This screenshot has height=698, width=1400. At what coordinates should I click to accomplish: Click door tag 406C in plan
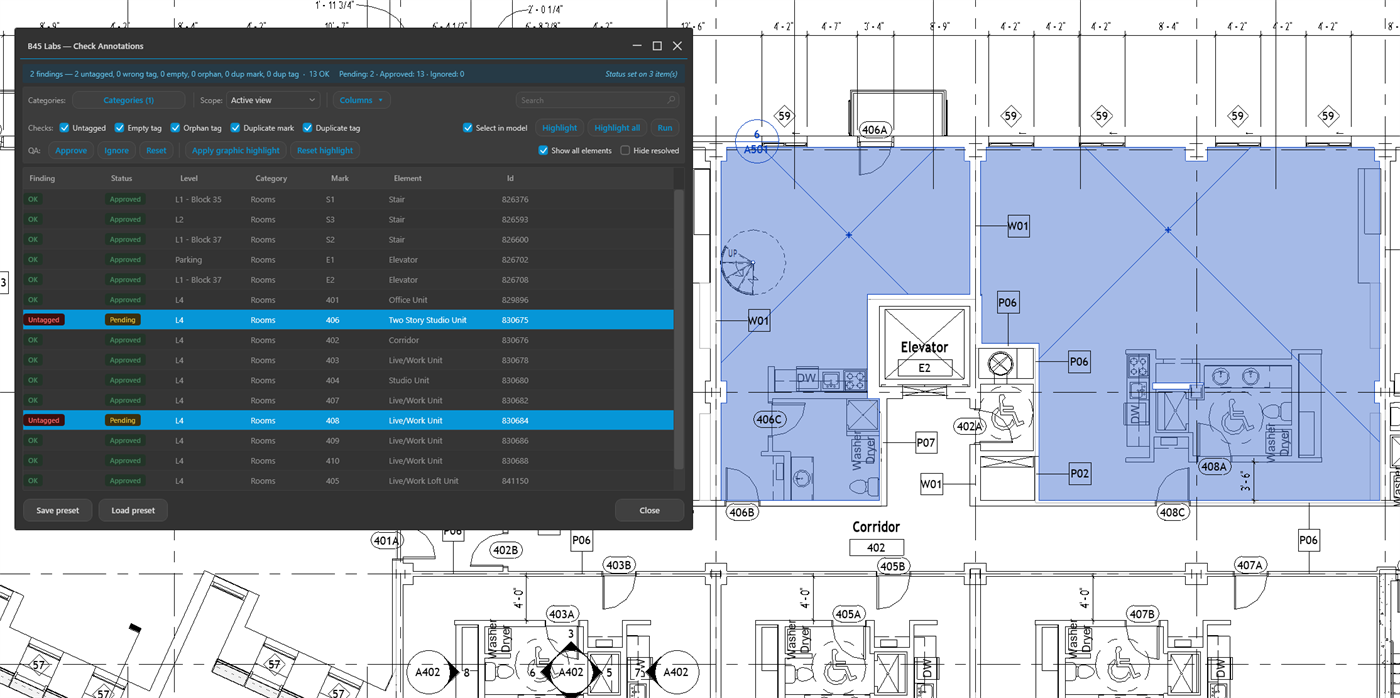click(x=769, y=420)
